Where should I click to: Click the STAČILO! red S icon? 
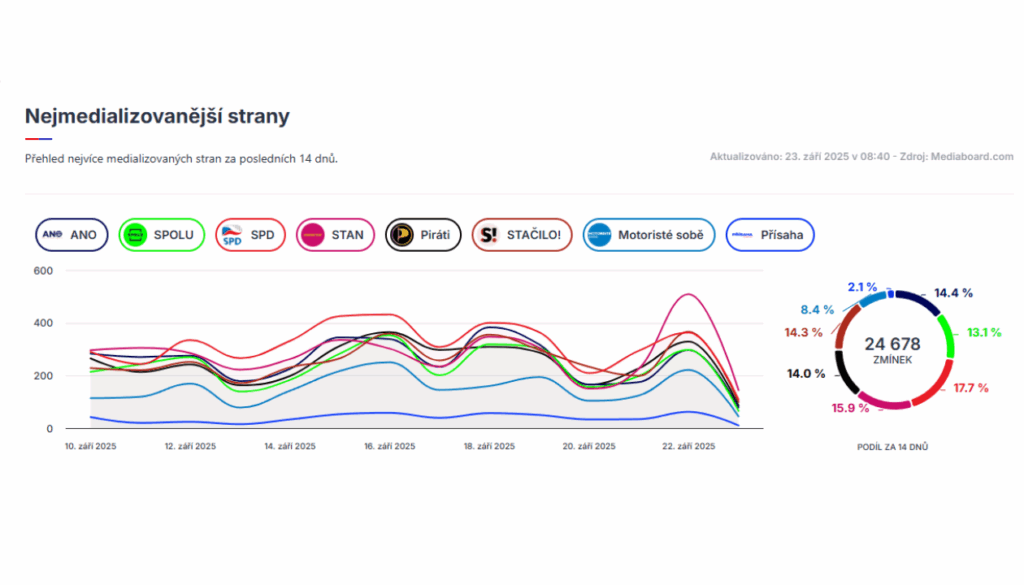489,236
